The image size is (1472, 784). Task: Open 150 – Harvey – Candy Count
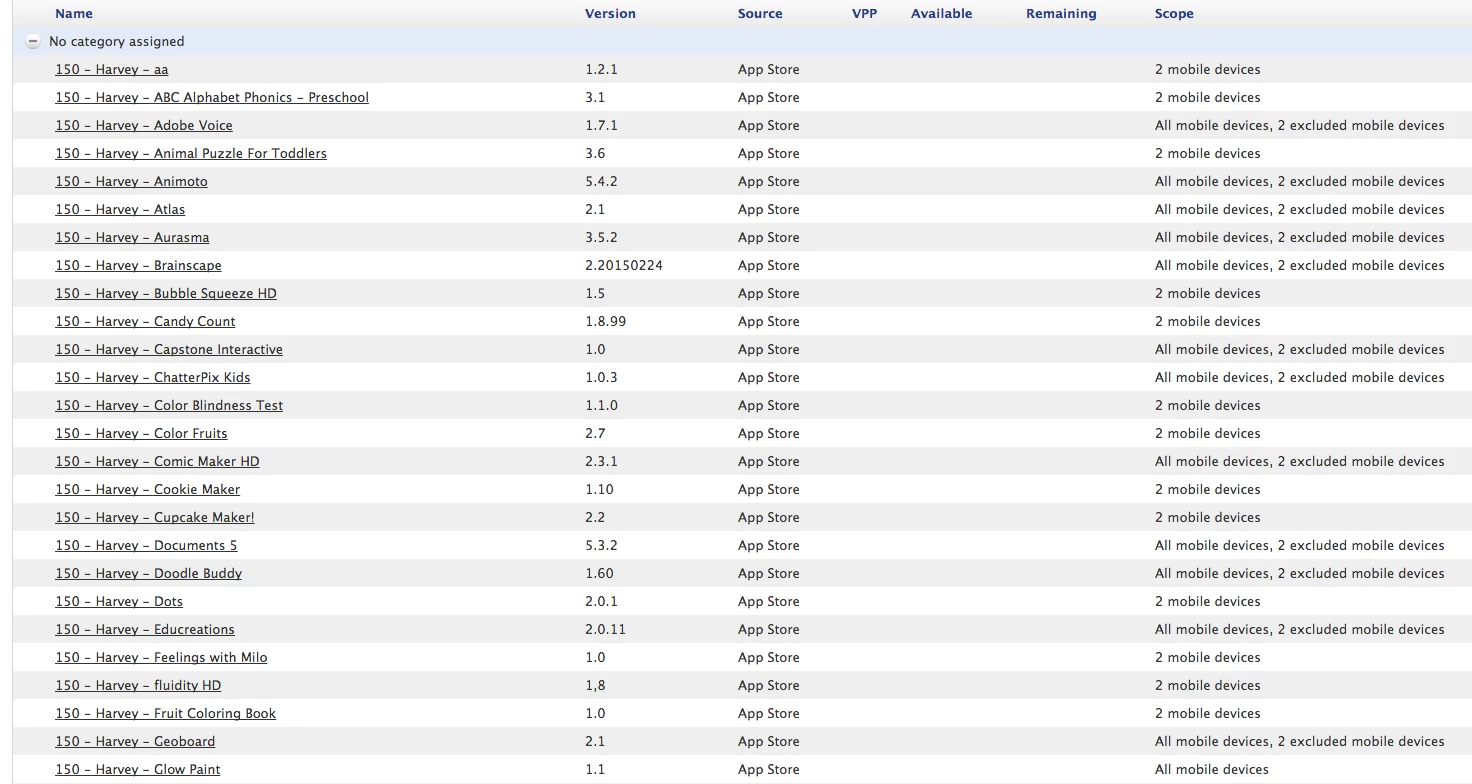tap(145, 322)
